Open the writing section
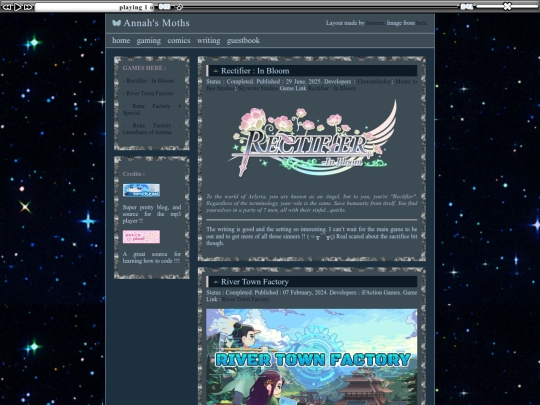Viewport: 540px width, 405px height. point(208,41)
